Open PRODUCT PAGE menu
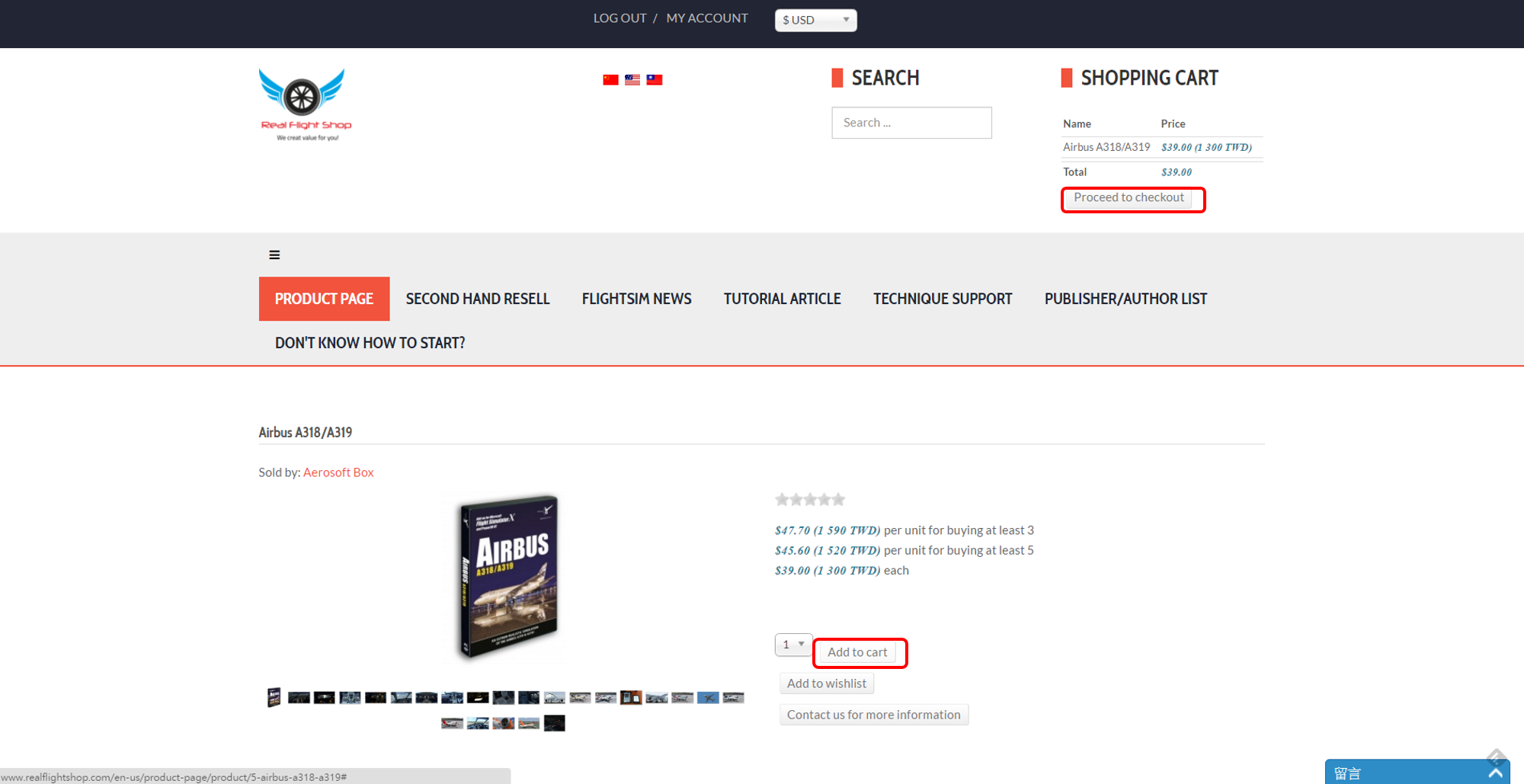The width and height of the screenshot is (1524, 784). click(x=324, y=299)
